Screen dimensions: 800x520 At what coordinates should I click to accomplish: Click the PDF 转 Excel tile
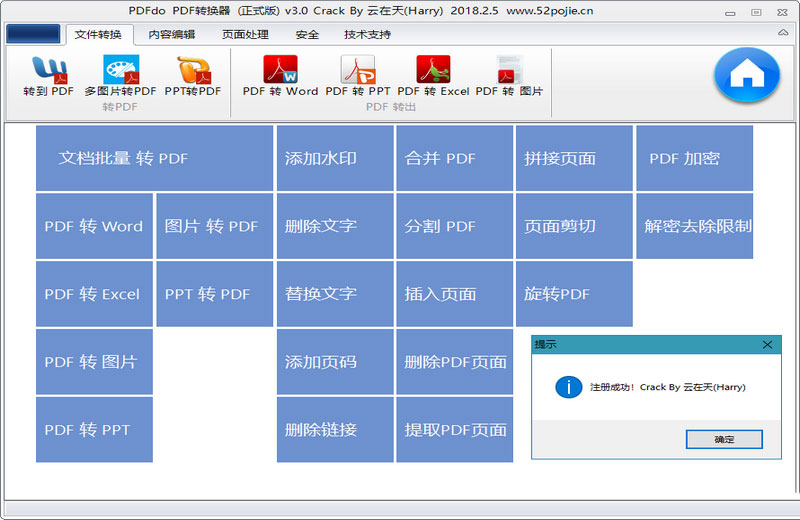pos(94,294)
